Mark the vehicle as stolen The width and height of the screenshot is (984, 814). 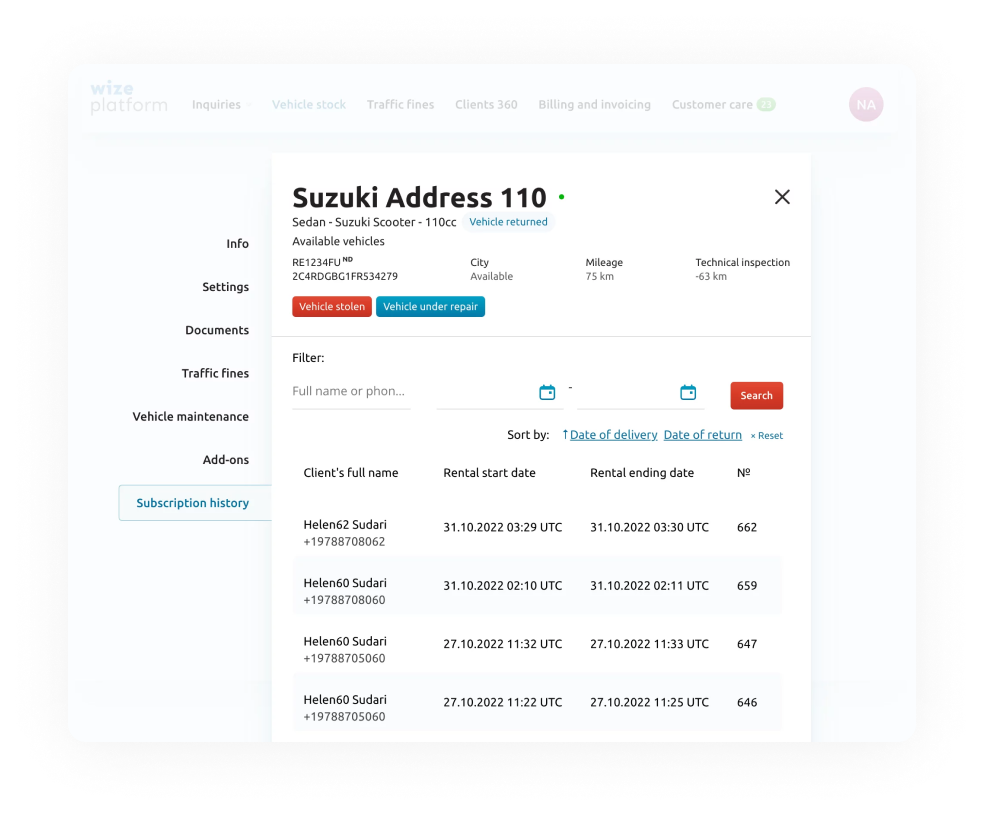tap(332, 306)
